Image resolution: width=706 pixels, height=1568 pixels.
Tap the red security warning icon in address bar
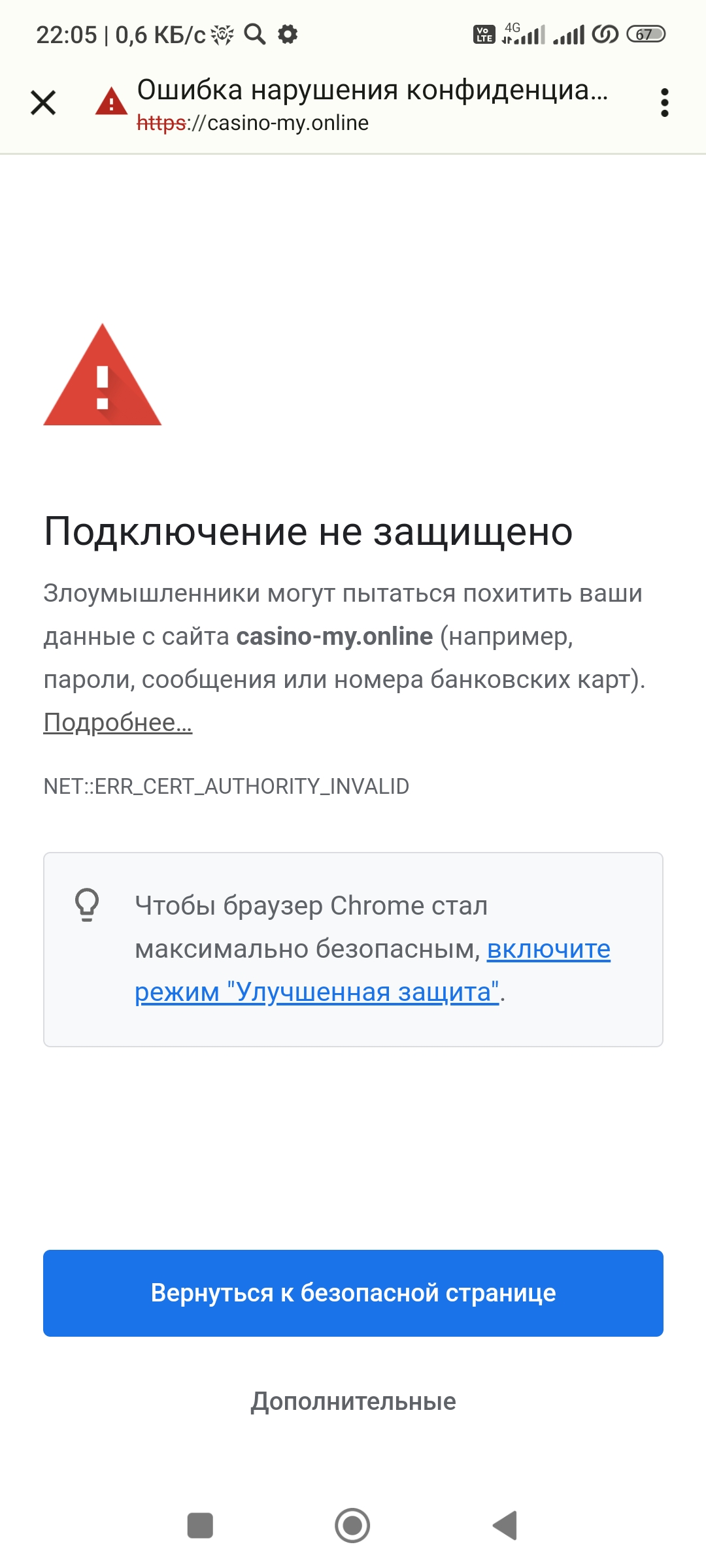point(111,101)
